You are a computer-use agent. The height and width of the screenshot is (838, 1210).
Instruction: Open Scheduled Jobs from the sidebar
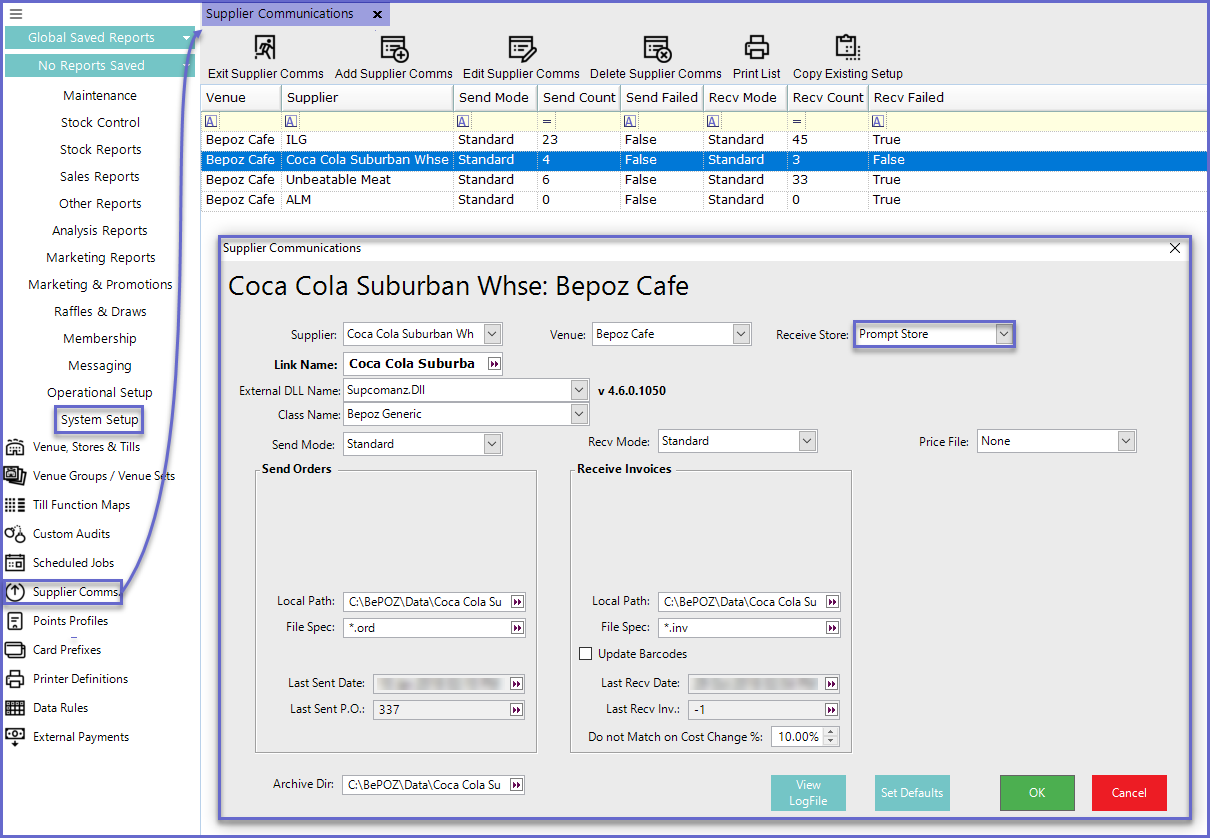[73, 563]
